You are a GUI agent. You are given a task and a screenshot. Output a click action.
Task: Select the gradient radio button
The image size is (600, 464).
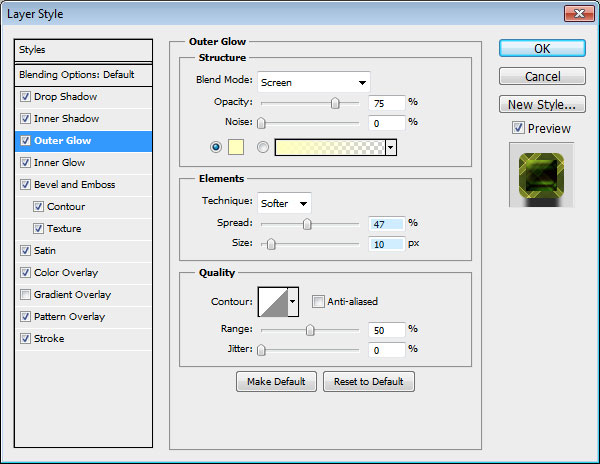[x=264, y=147]
